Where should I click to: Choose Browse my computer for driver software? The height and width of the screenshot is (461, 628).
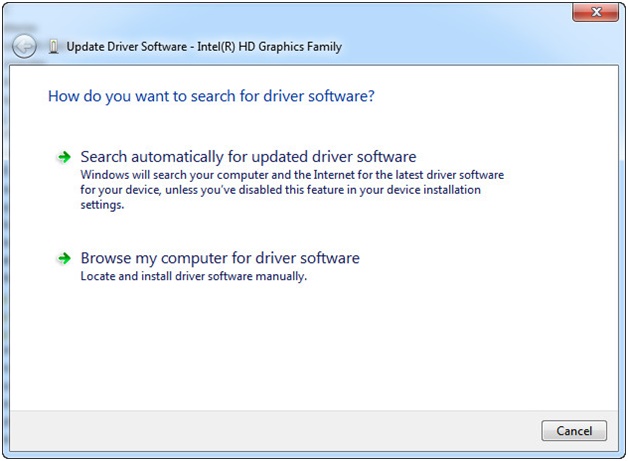219,258
